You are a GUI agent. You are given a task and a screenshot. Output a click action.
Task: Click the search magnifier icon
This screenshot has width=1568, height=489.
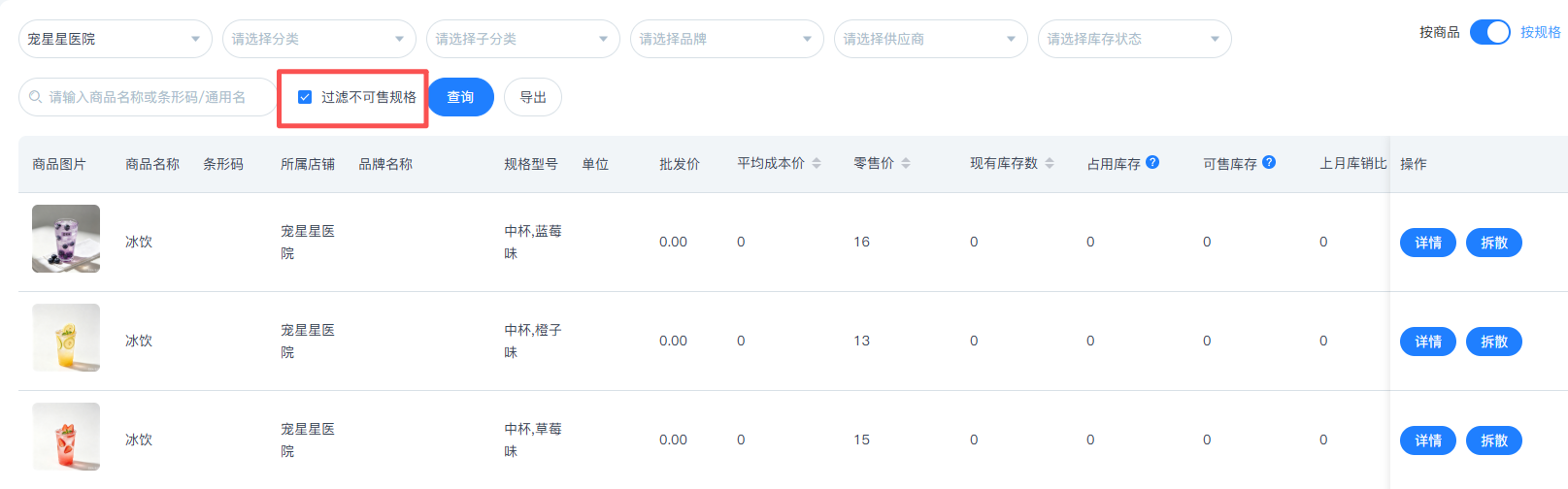tap(36, 97)
